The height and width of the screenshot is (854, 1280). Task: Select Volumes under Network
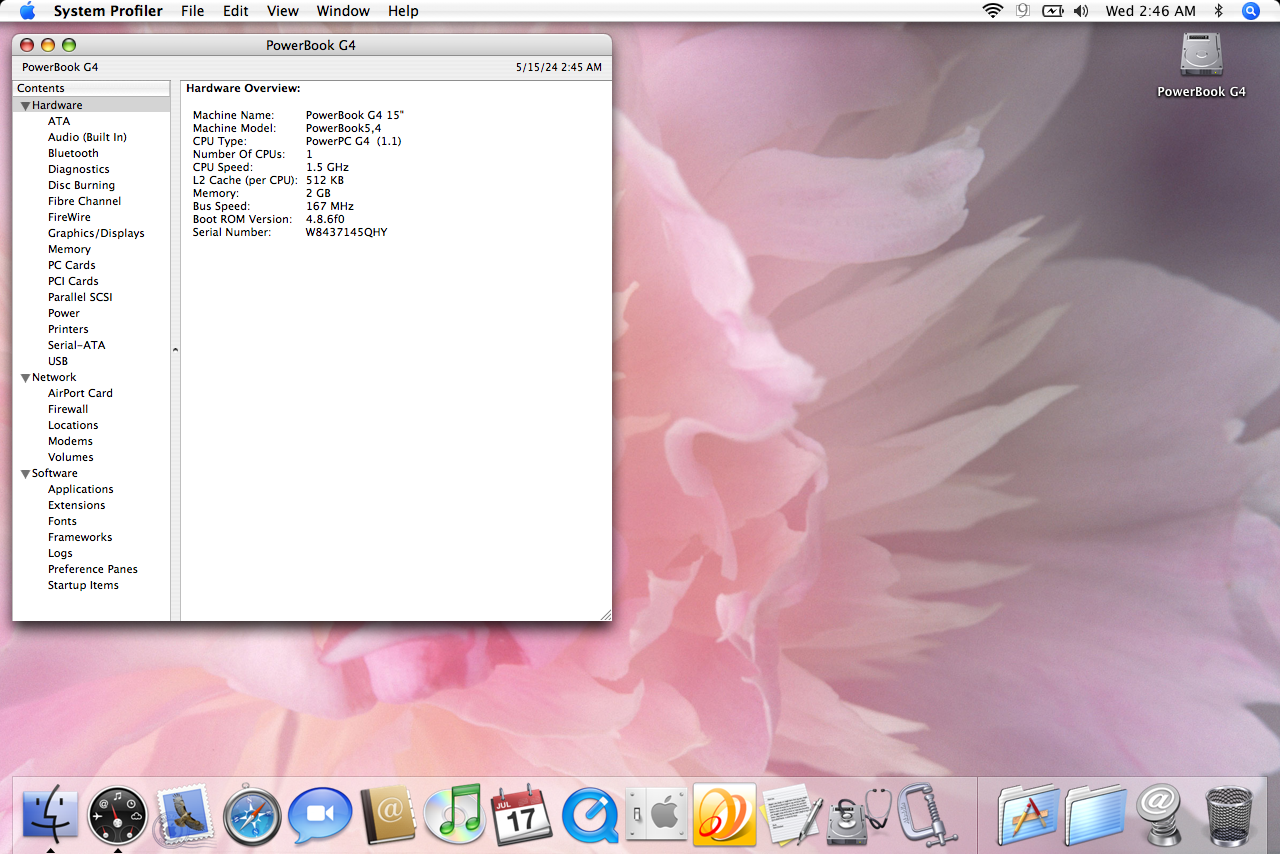click(x=71, y=457)
